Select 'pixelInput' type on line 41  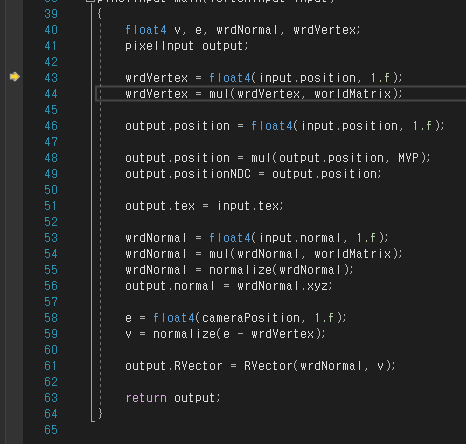(159, 46)
